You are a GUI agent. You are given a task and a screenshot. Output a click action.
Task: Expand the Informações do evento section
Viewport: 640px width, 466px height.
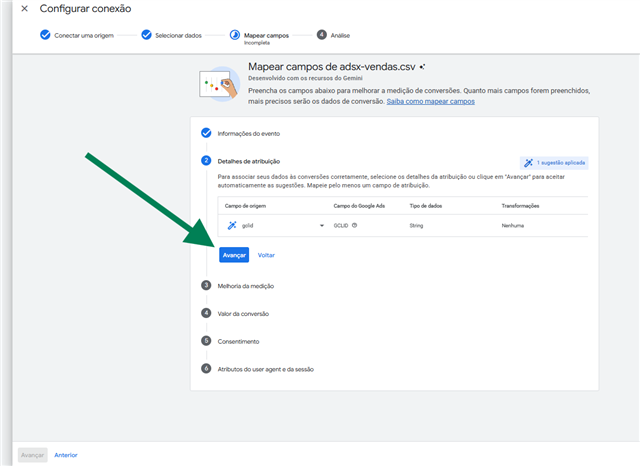pyautogui.click(x=249, y=134)
